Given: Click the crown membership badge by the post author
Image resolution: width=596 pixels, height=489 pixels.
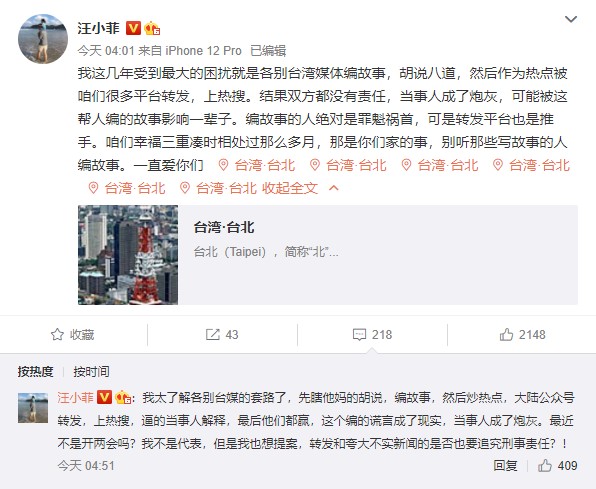Looking at the screenshot, I should pos(152,28).
